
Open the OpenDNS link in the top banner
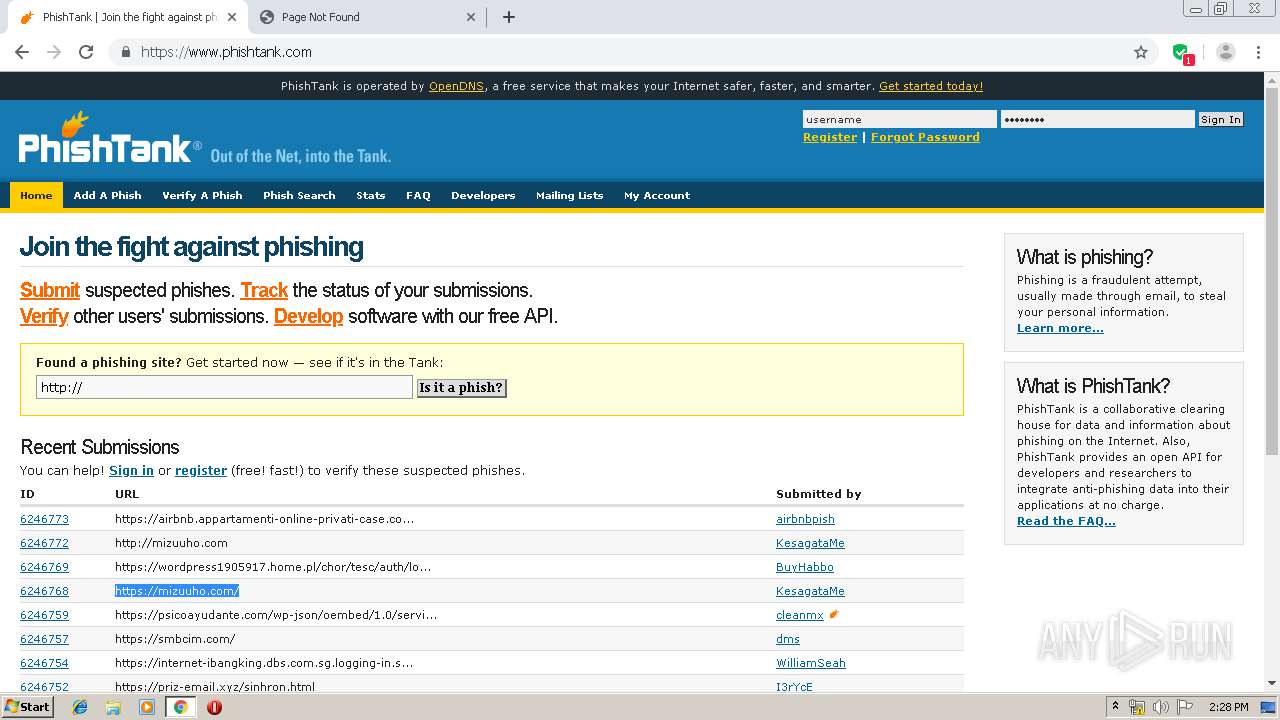456,86
